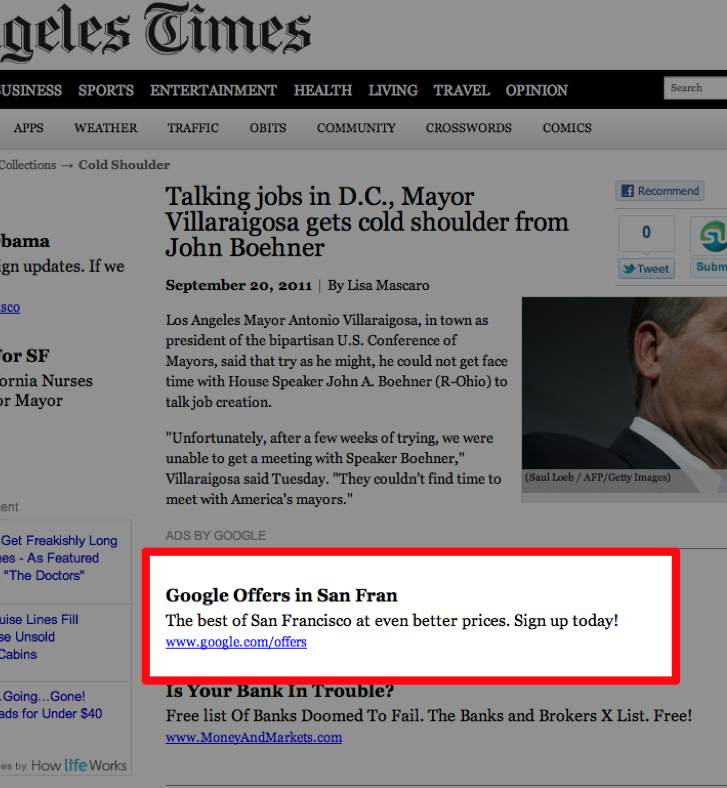This screenshot has width=727, height=788.
Task: Open www.MoneyAndMarkets.com ad link
Action: click(254, 737)
